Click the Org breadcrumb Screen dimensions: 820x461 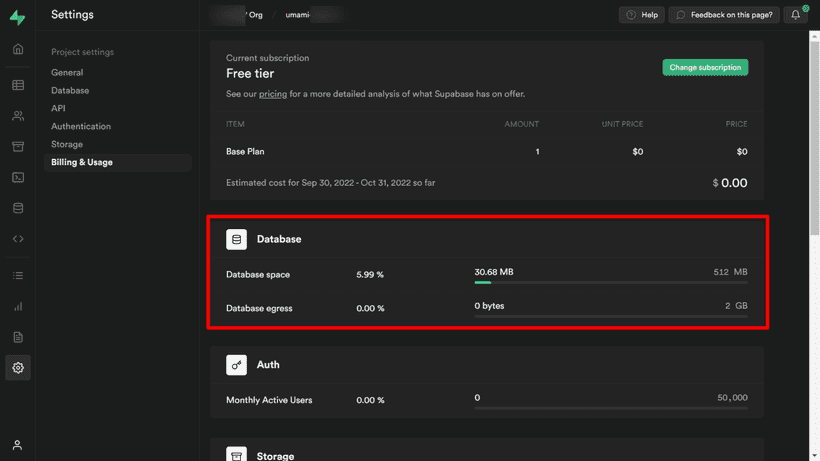tap(256, 15)
